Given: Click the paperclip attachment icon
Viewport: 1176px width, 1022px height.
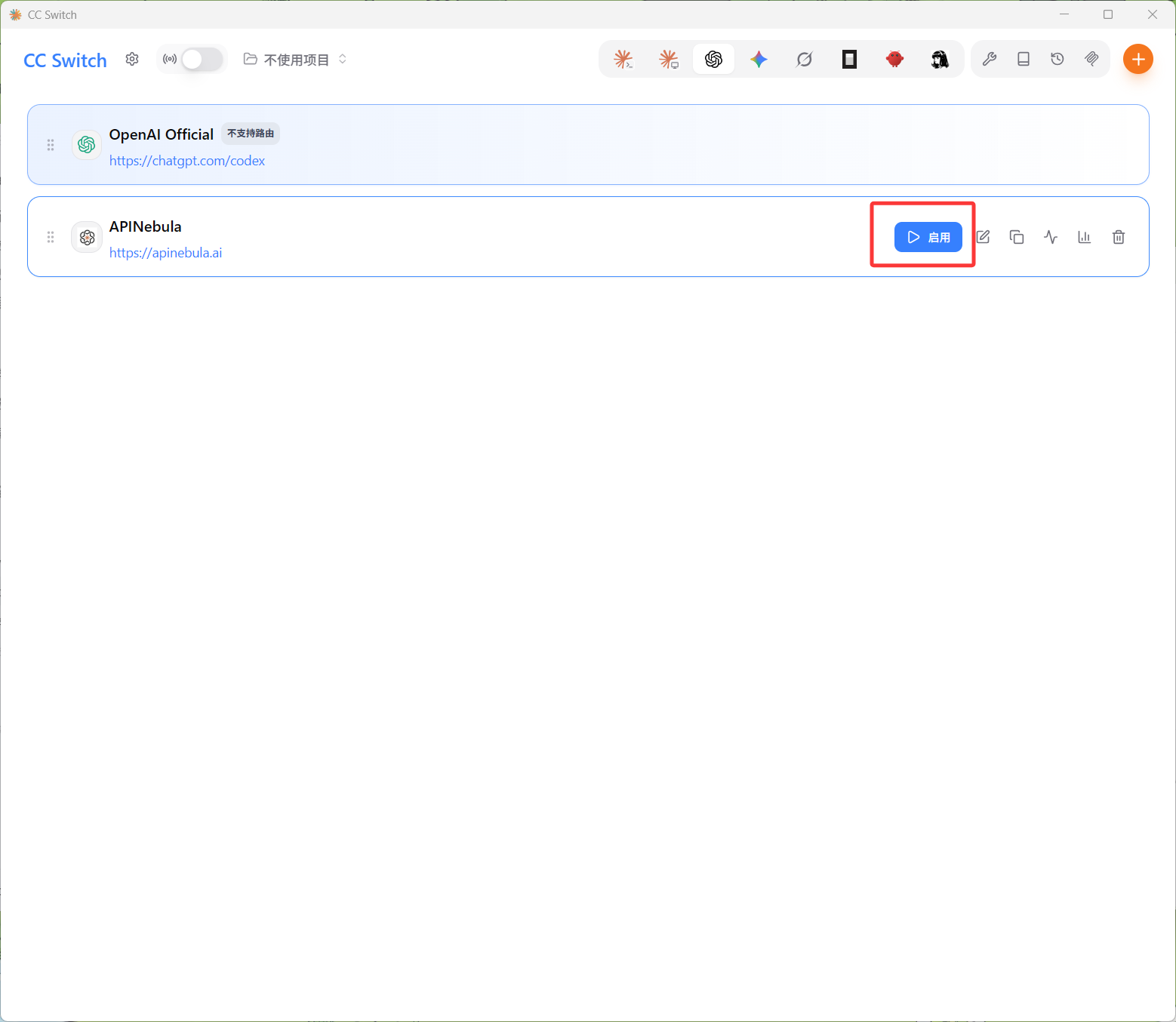Looking at the screenshot, I should 1091,59.
